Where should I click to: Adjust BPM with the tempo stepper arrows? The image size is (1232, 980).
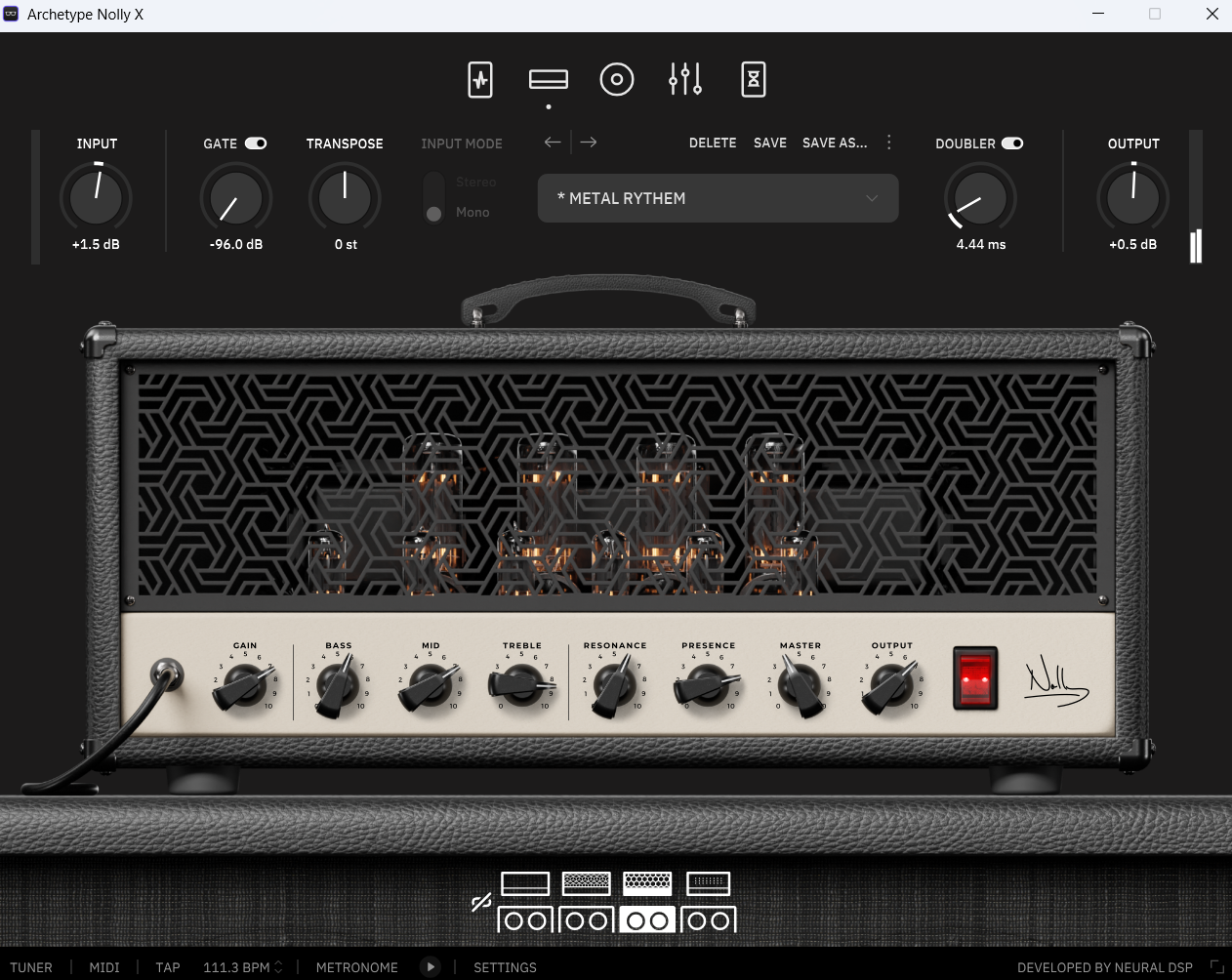[278, 967]
